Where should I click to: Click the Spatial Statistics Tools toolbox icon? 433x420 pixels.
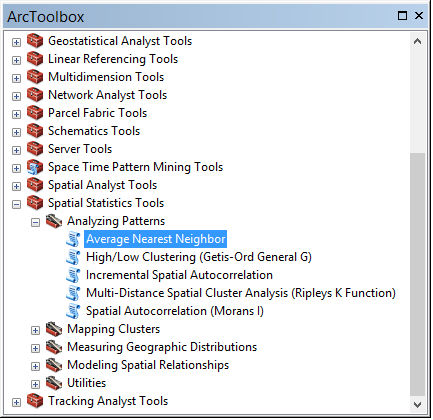(x=35, y=203)
